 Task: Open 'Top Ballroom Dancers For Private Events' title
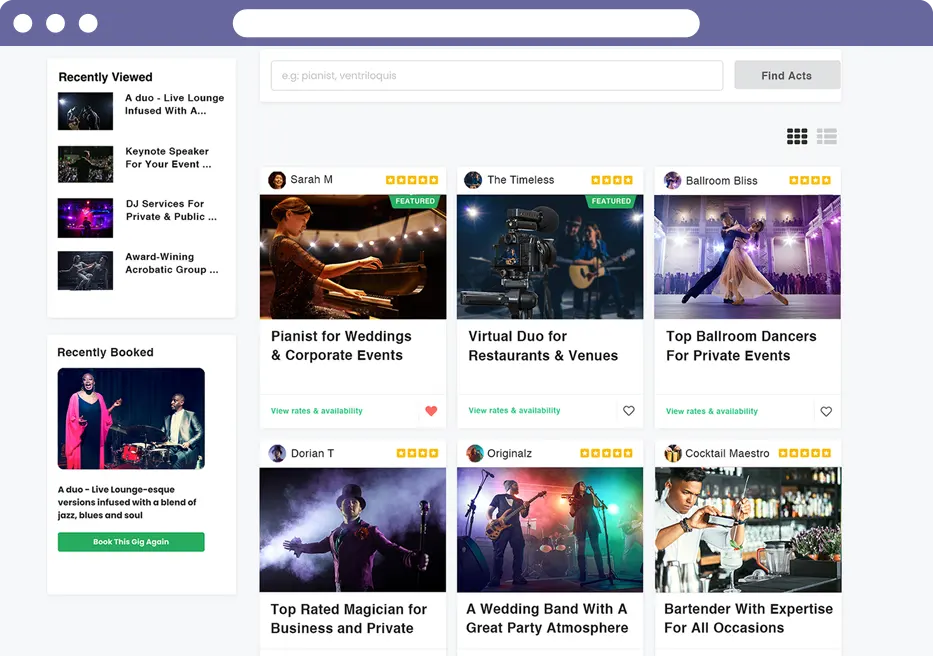(741, 346)
